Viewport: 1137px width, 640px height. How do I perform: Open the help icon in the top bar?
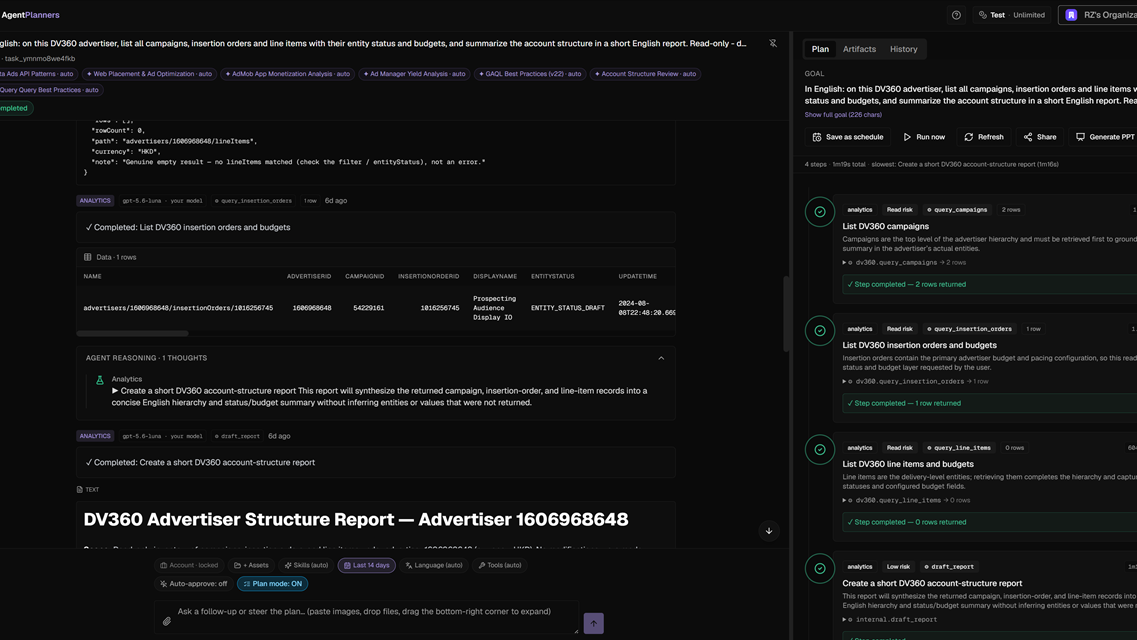(956, 15)
